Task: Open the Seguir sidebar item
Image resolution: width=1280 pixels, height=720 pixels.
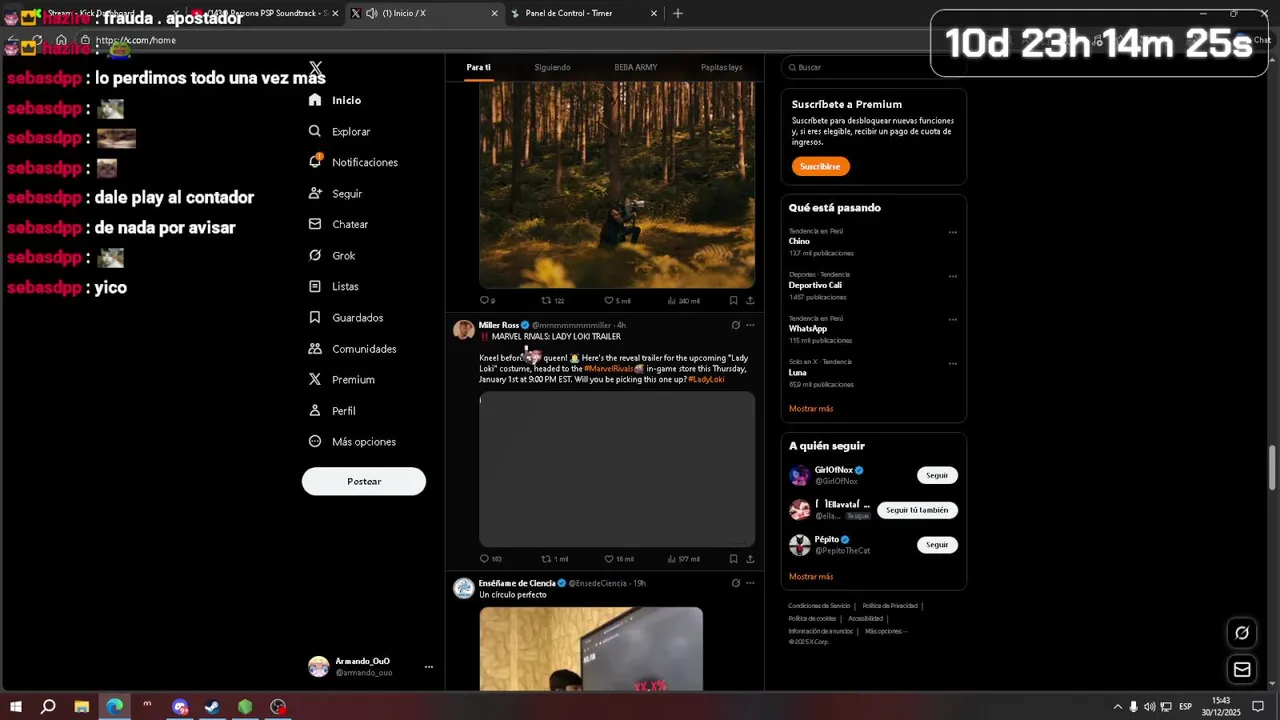Action: pos(335,193)
